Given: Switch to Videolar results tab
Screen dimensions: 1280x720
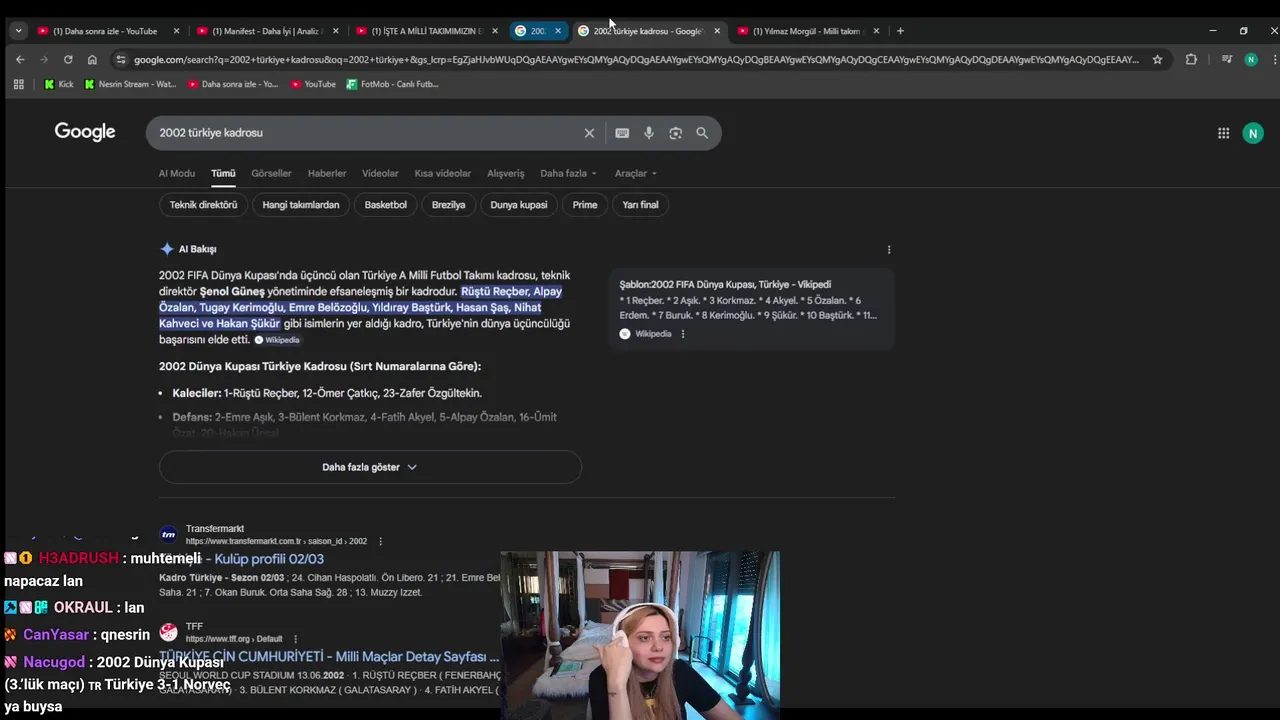Looking at the screenshot, I should coord(380,173).
